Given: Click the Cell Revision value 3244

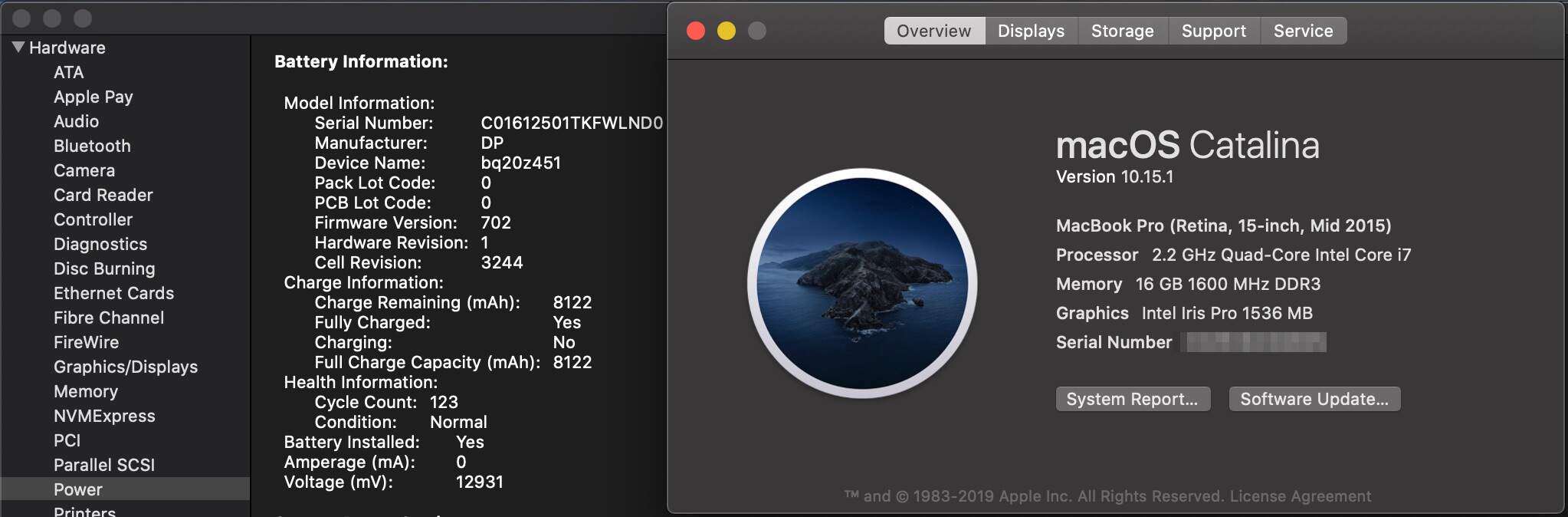Looking at the screenshot, I should (x=502, y=262).
